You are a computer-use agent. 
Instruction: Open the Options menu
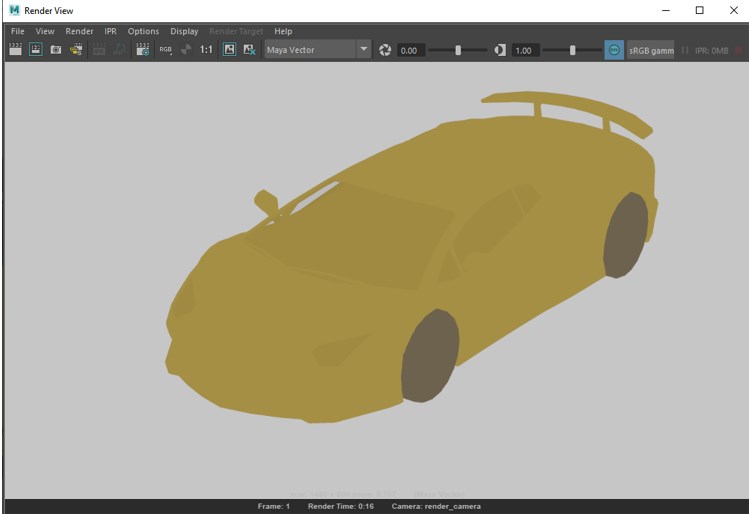[x=143, y=31]
